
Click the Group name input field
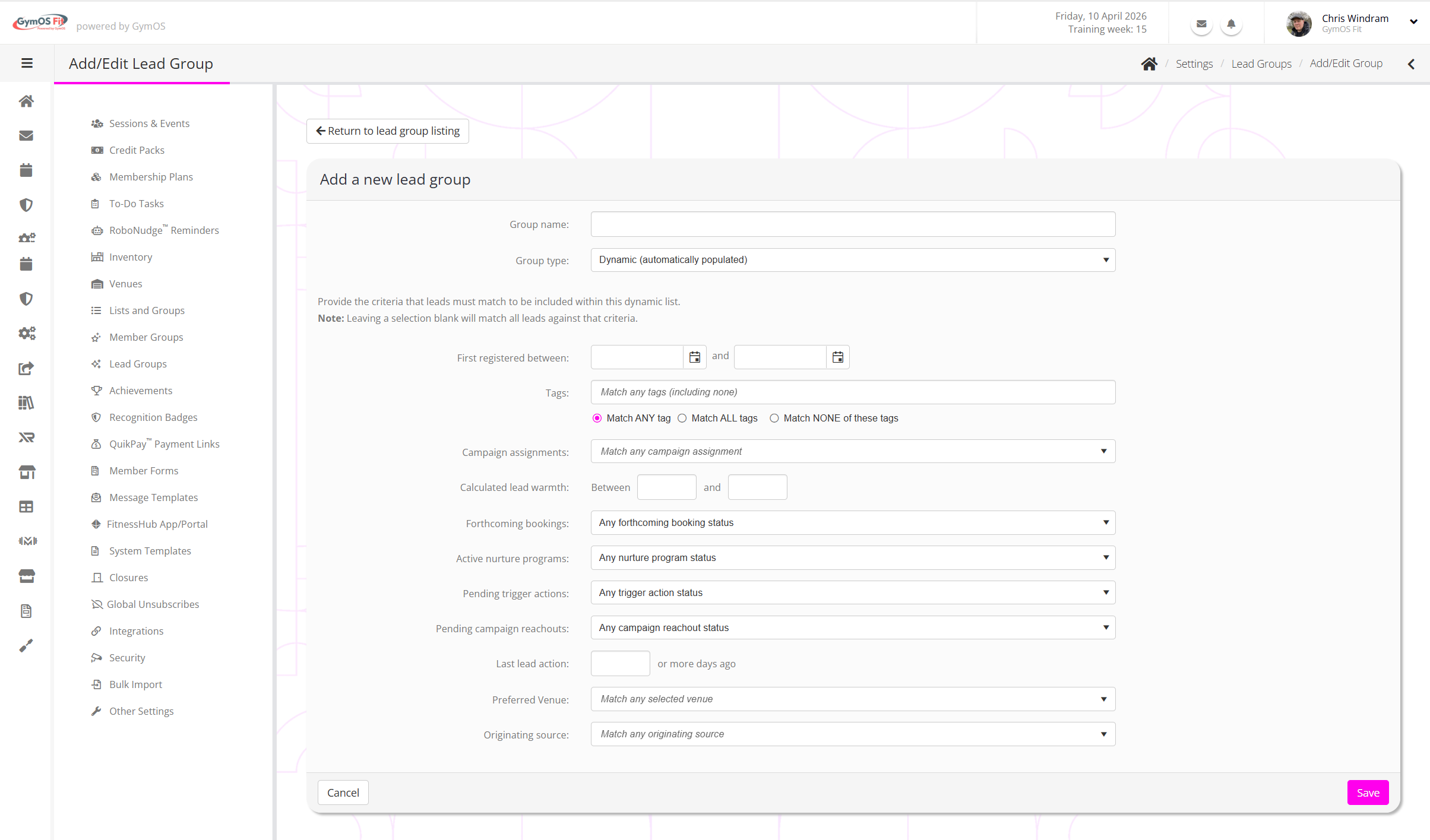[853, 224]
